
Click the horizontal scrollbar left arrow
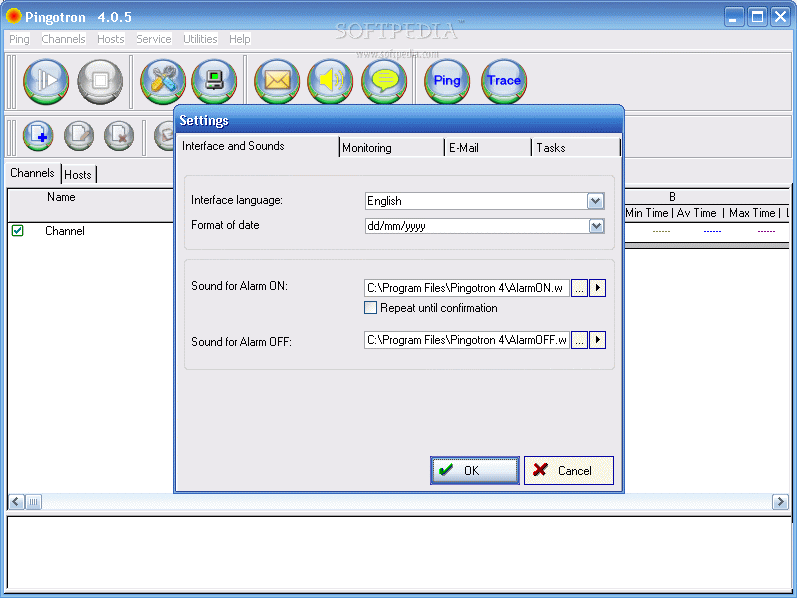[x=16, y=502]
